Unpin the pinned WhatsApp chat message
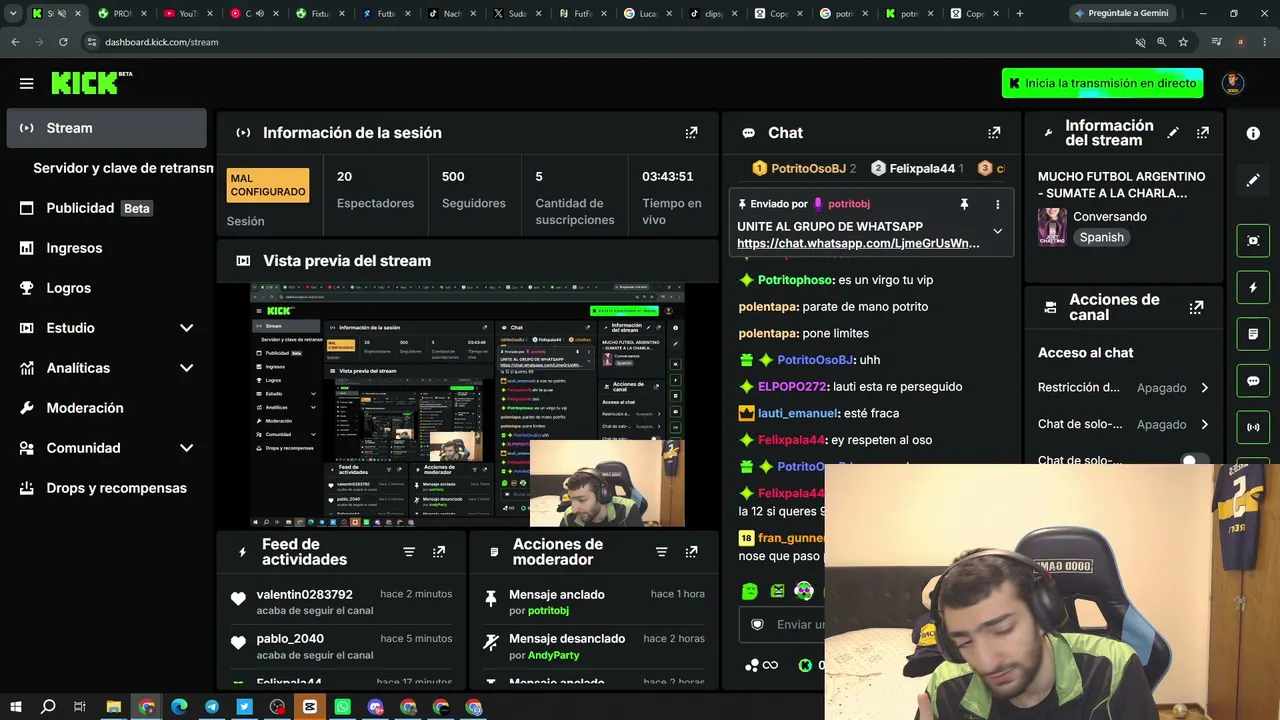 964,204
